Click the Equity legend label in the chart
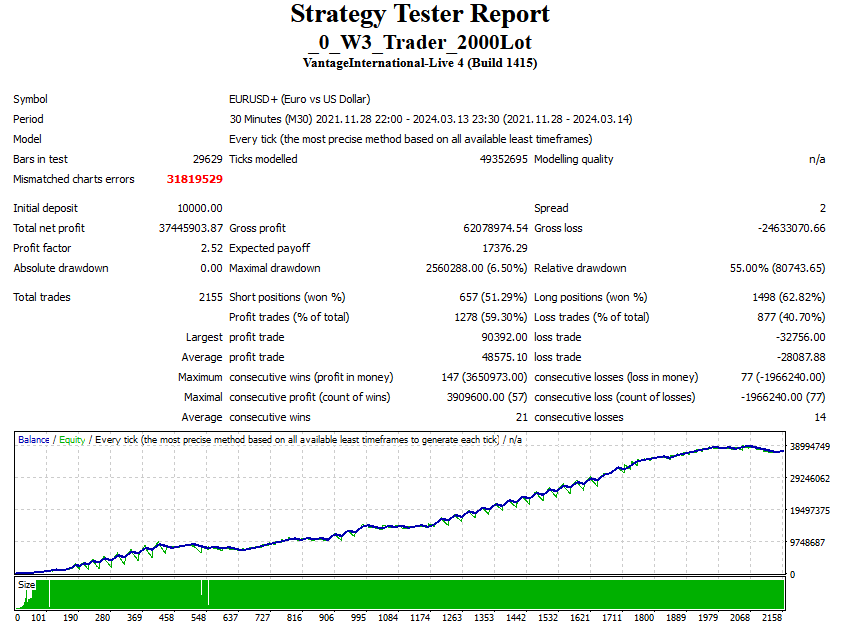 pyautogui.click(x=72, y=440)
